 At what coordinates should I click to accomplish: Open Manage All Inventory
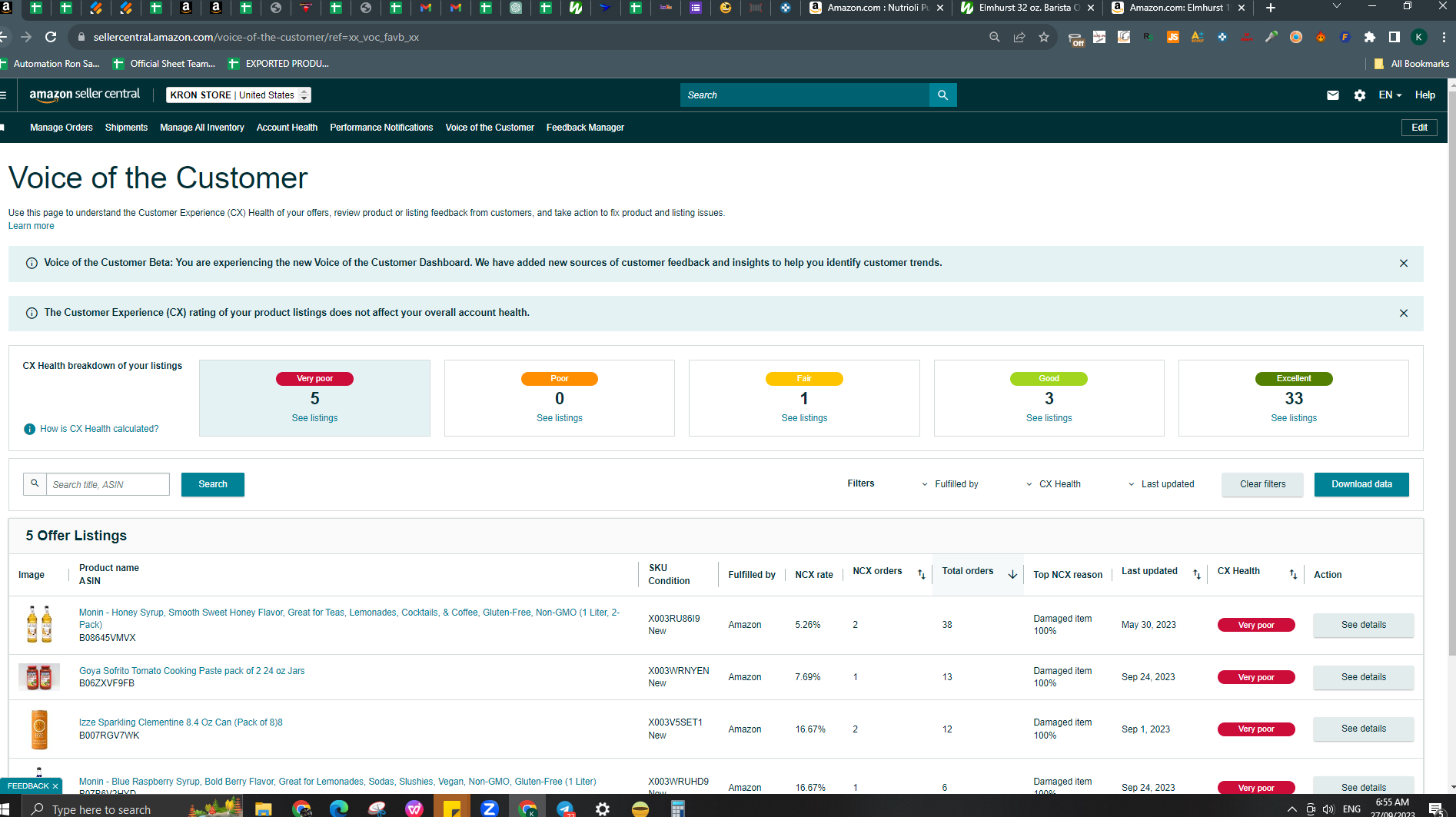(x=202, y=128)
